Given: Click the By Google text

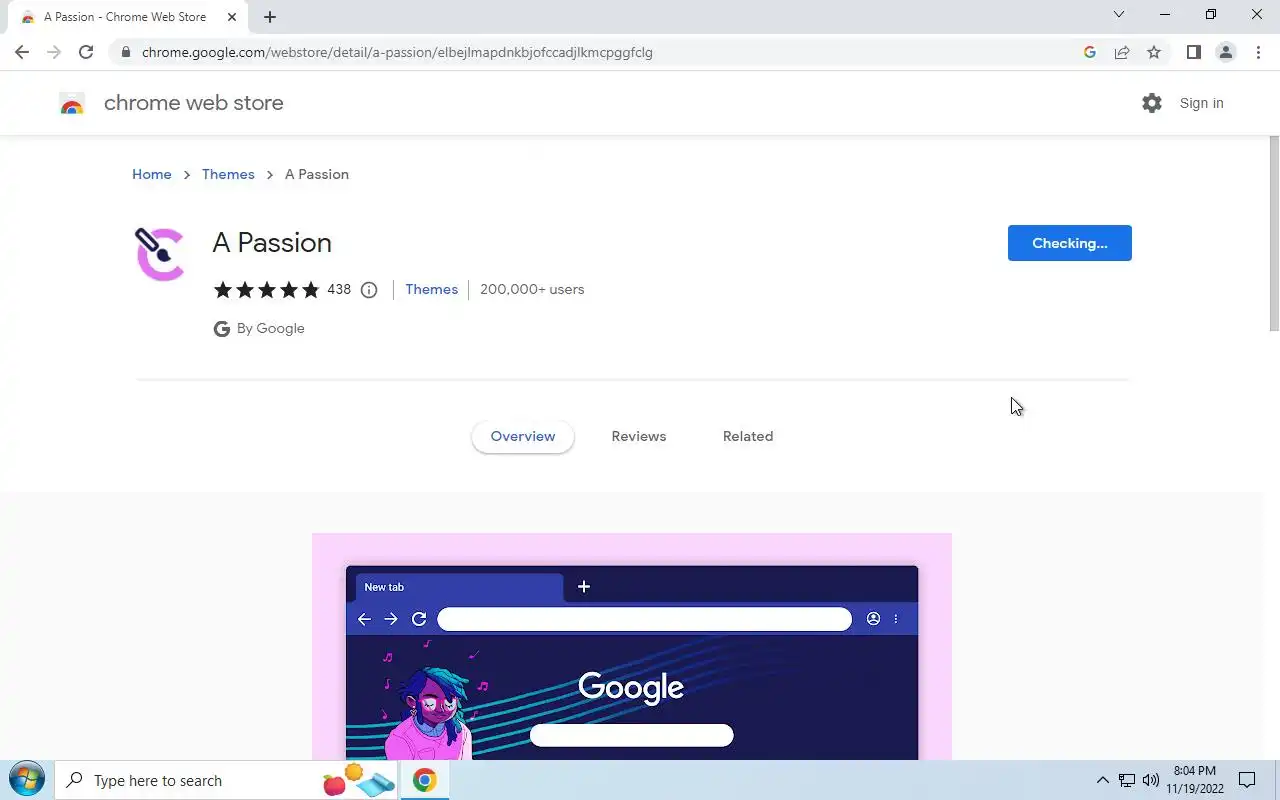Looking at the screenshot, I should click(x=270, y=329).
